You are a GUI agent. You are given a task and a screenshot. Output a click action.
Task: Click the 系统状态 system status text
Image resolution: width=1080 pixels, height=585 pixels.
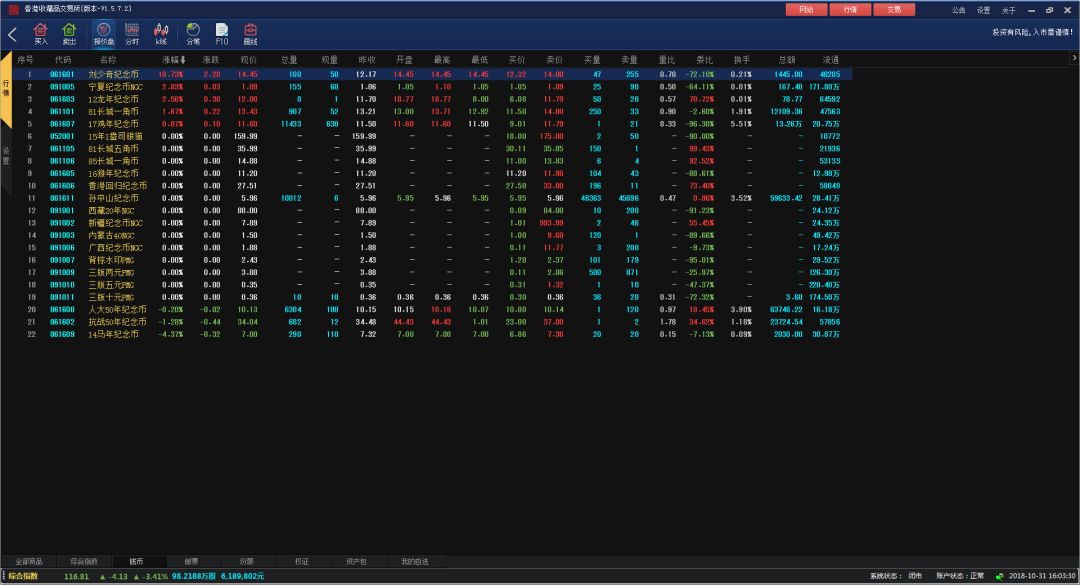click(x=895, y=576)
